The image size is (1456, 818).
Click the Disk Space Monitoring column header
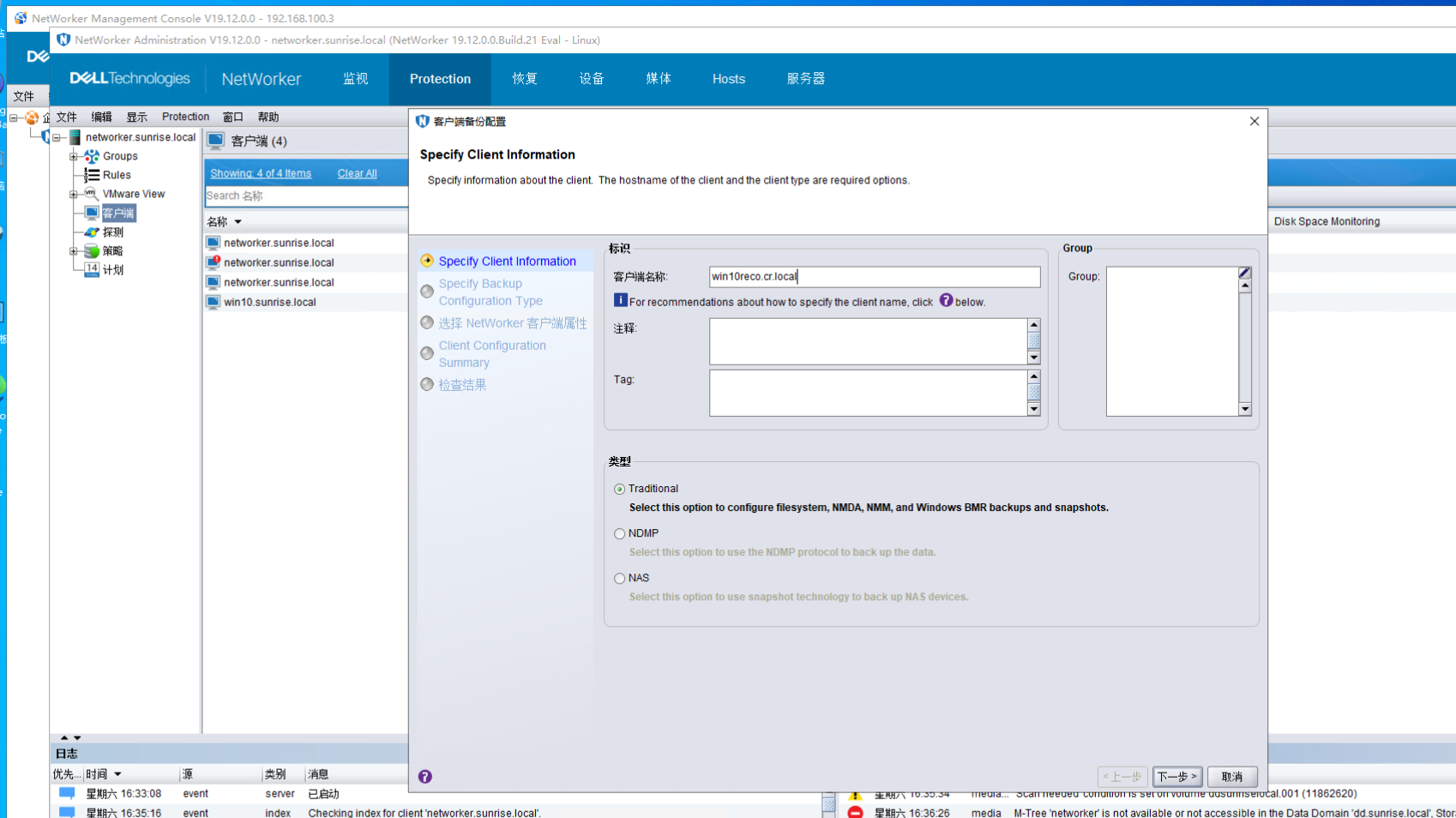click(1327, 221)
